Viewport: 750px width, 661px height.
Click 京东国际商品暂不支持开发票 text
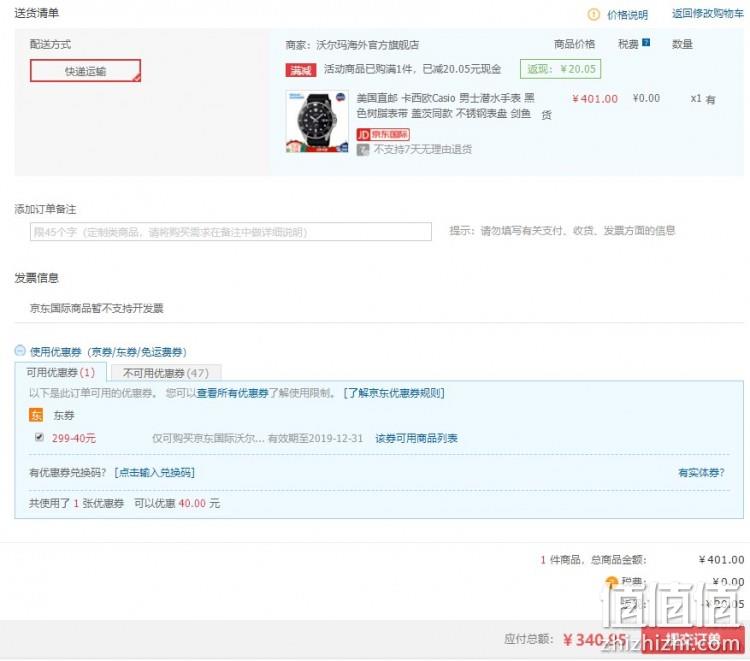pos(97,308)
